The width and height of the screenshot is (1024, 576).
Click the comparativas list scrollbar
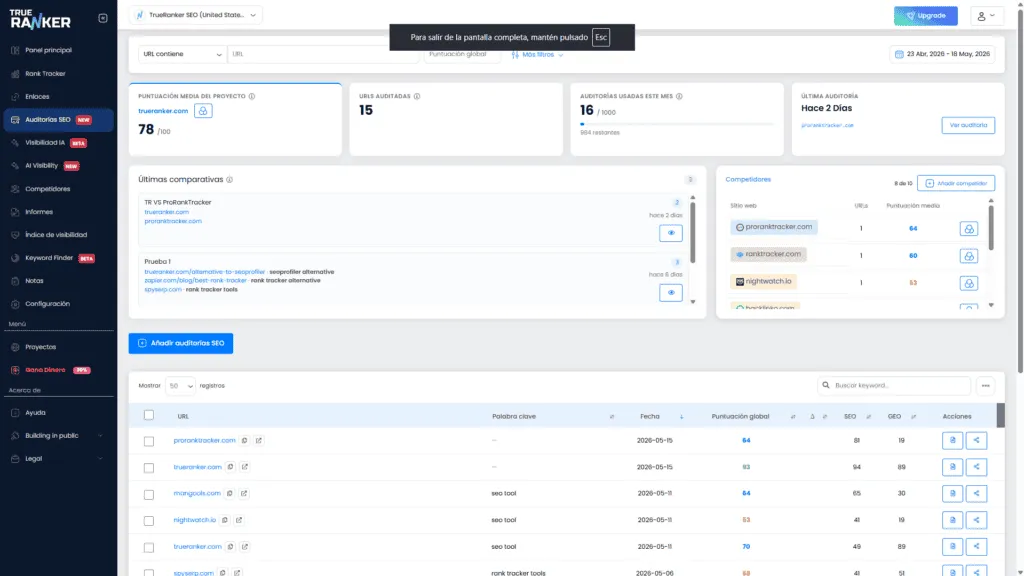click(x=692, y=232)
